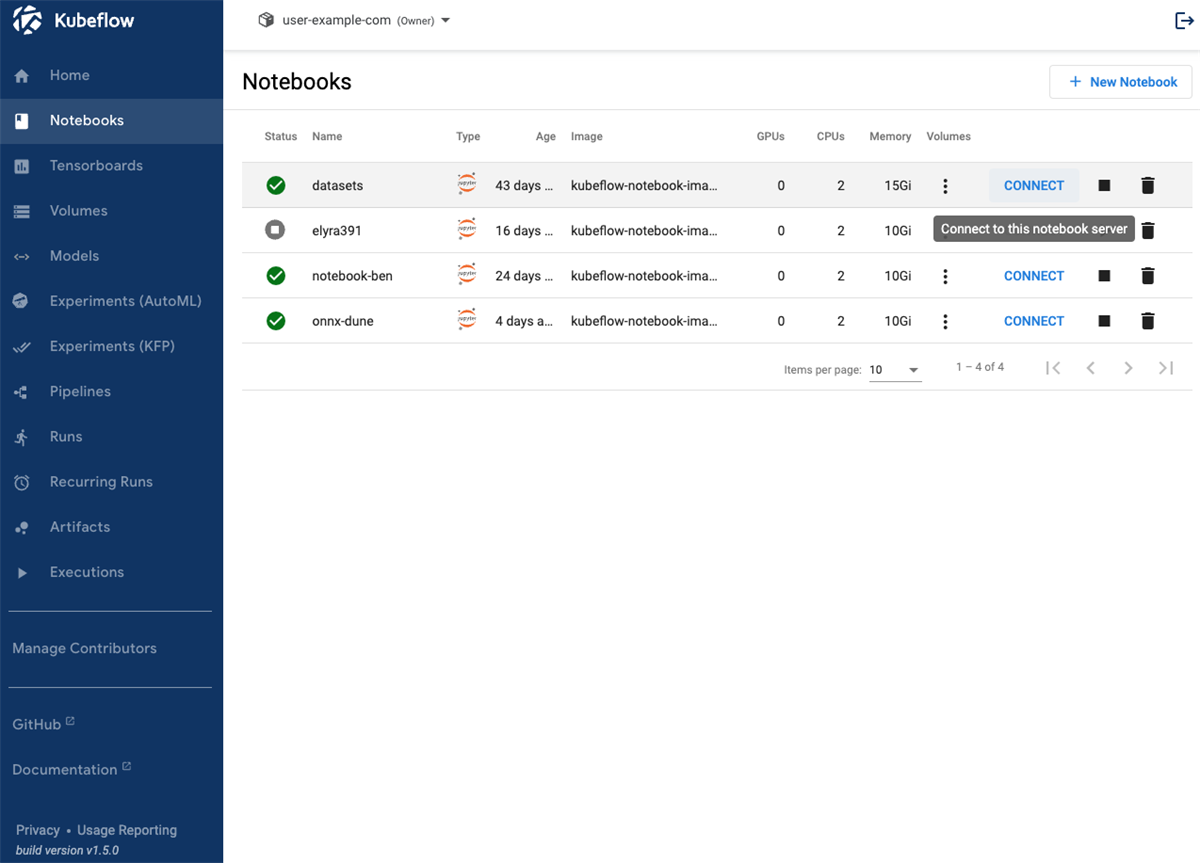The height and width of the screenshot is (863, 1200).
Task: Click the green status check for notebook-ben
Action: point(276,275)
